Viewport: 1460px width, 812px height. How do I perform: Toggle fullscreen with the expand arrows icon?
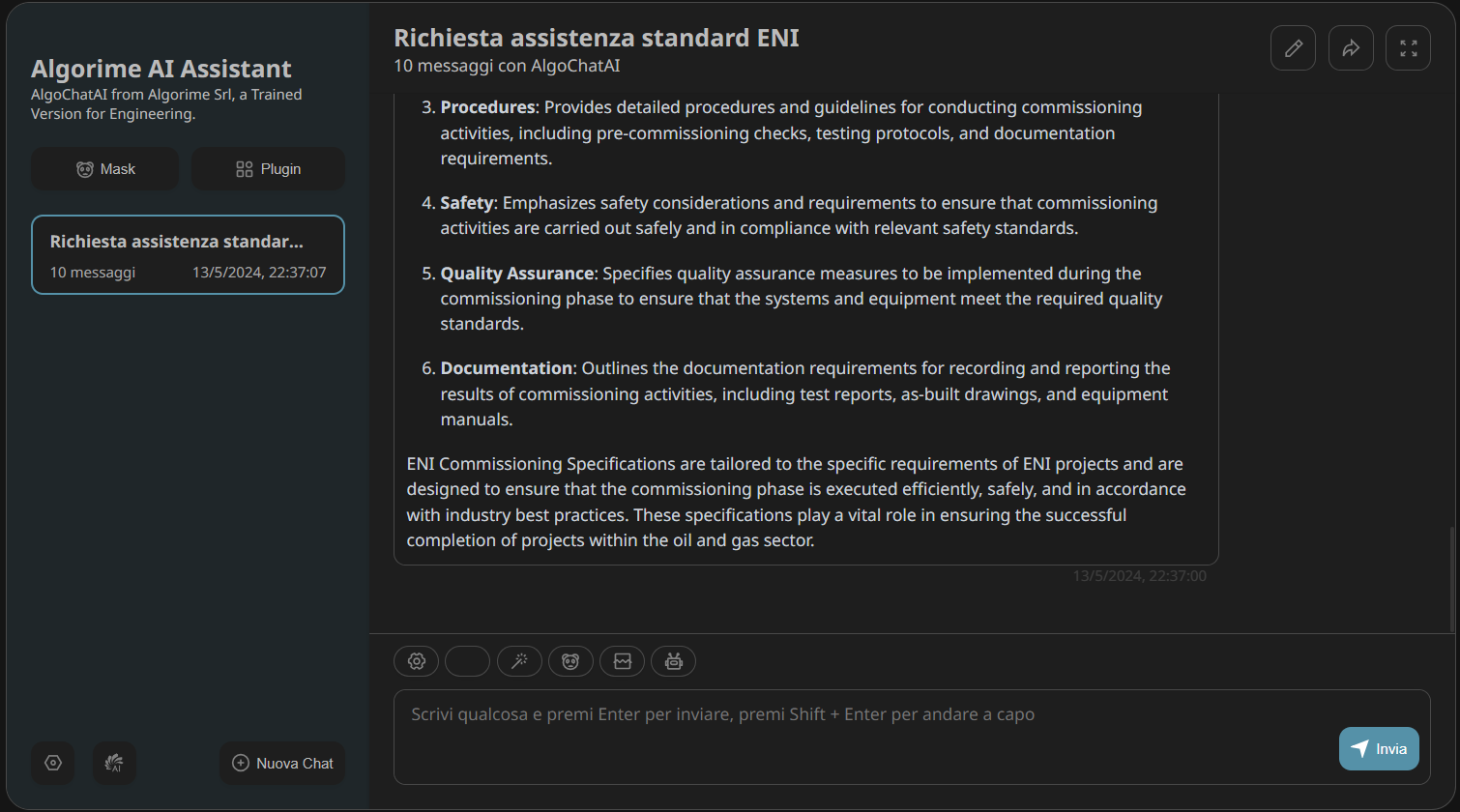click(1408, 48)
